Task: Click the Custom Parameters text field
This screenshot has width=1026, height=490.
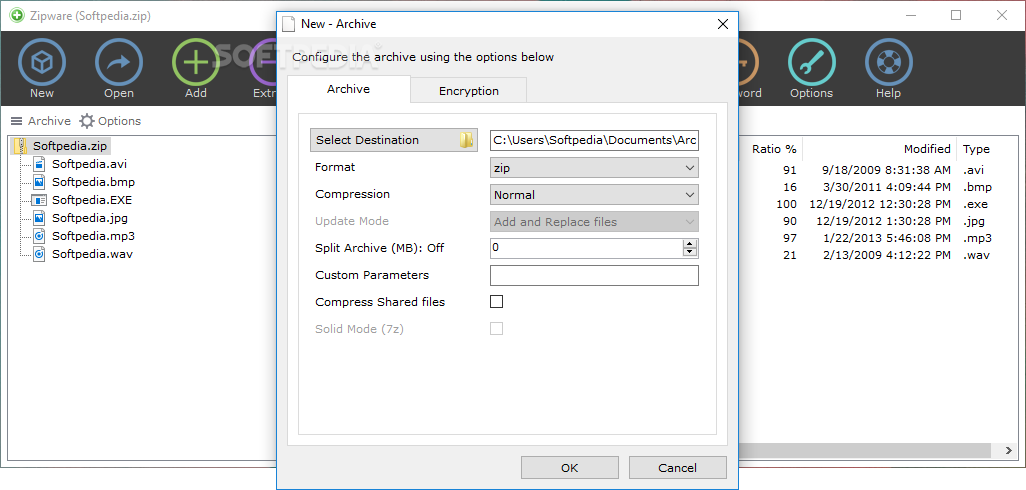Action: [x=594, y=275]
